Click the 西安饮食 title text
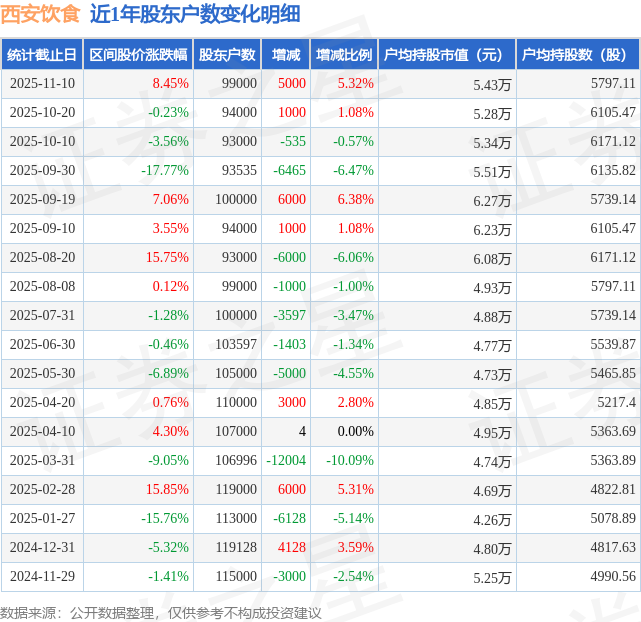Screen dimensions: 641x622 point(40,14)
